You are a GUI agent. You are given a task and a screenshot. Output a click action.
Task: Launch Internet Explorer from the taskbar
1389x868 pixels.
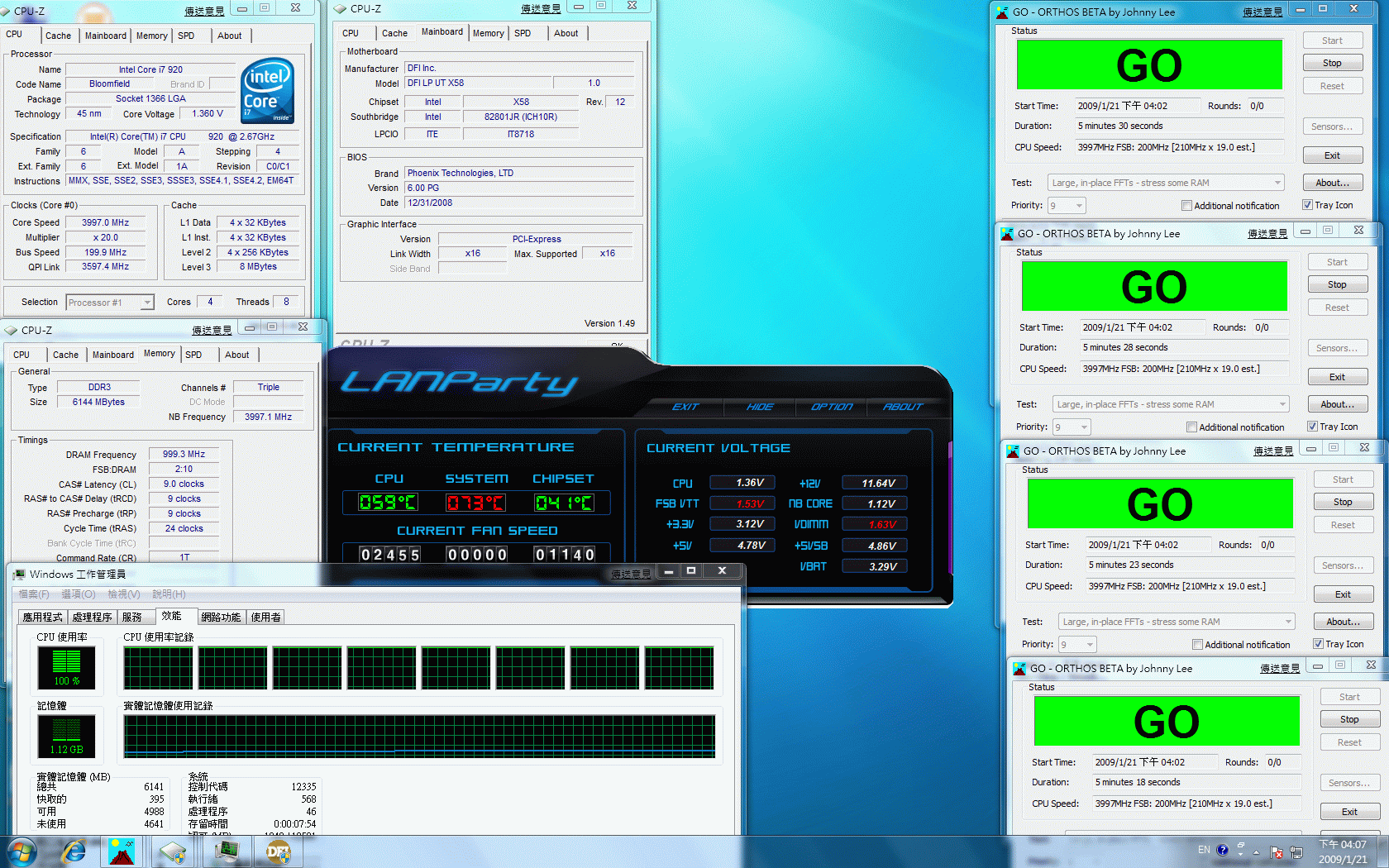(74, 851)
